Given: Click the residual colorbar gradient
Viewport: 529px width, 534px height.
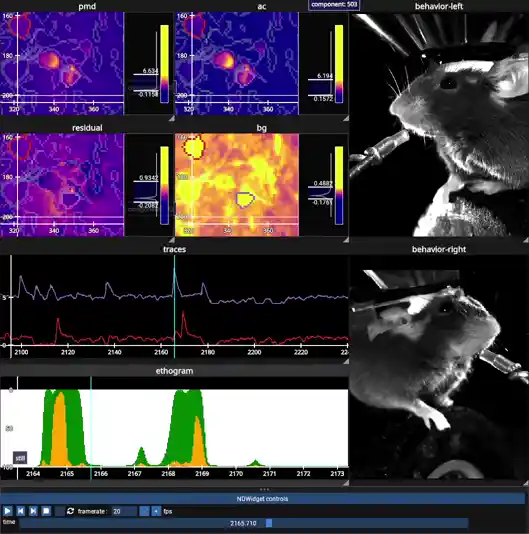Looking at the screenshot, I should [164, 185].
